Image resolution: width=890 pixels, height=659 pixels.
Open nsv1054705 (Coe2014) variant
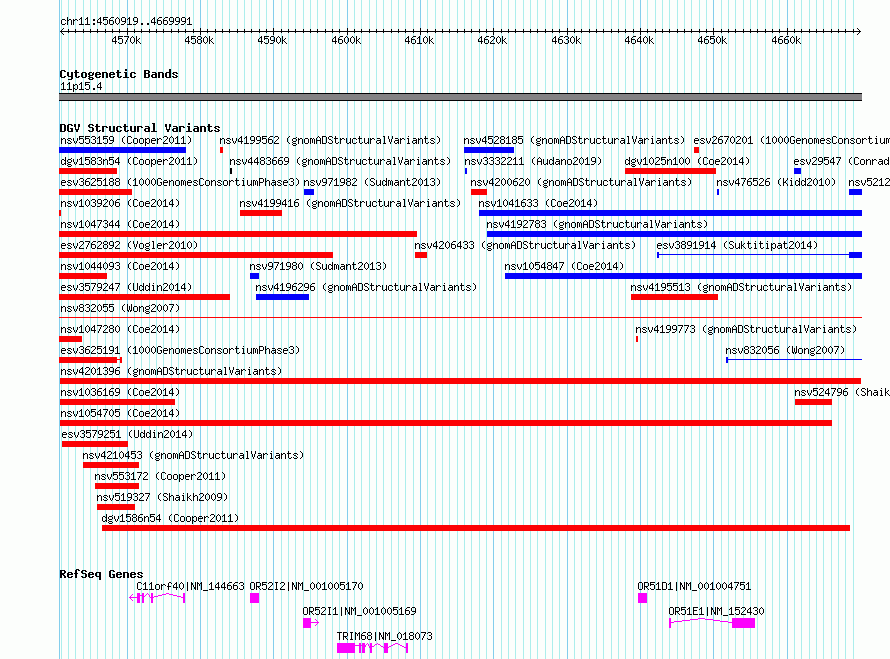tap(120, 413)
